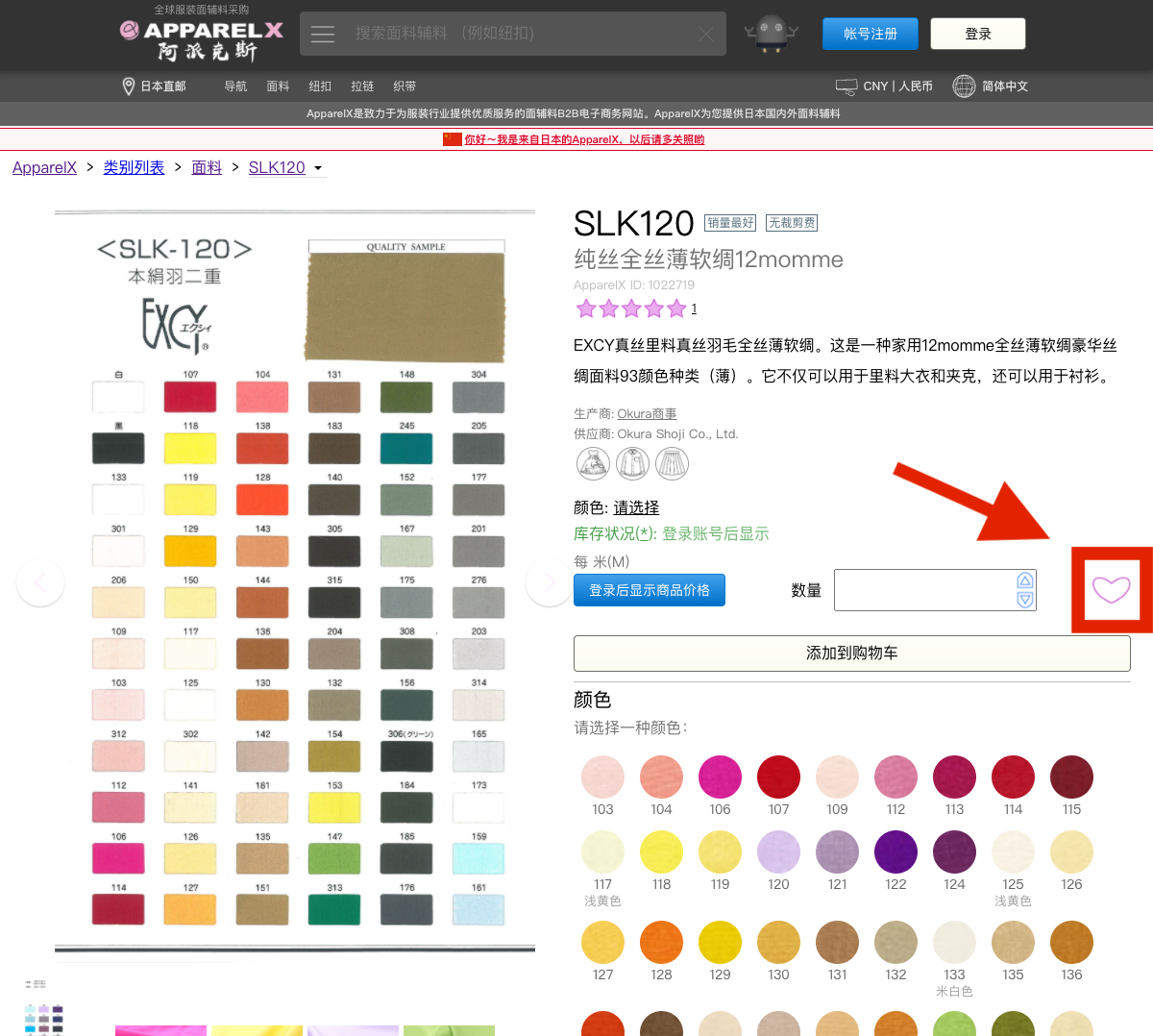1153x1036 pixels.
Task: Select color swatch 114
Action: coord(1013,777)
